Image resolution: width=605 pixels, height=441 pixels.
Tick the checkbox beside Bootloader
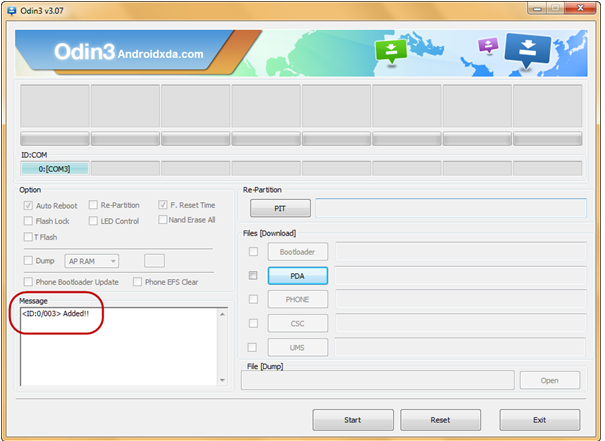pyautogui.click(x=253, y=252)
